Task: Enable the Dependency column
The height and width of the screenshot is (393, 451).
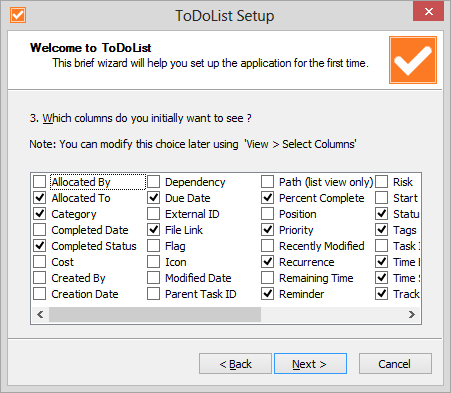Action: tap(154, 182)
